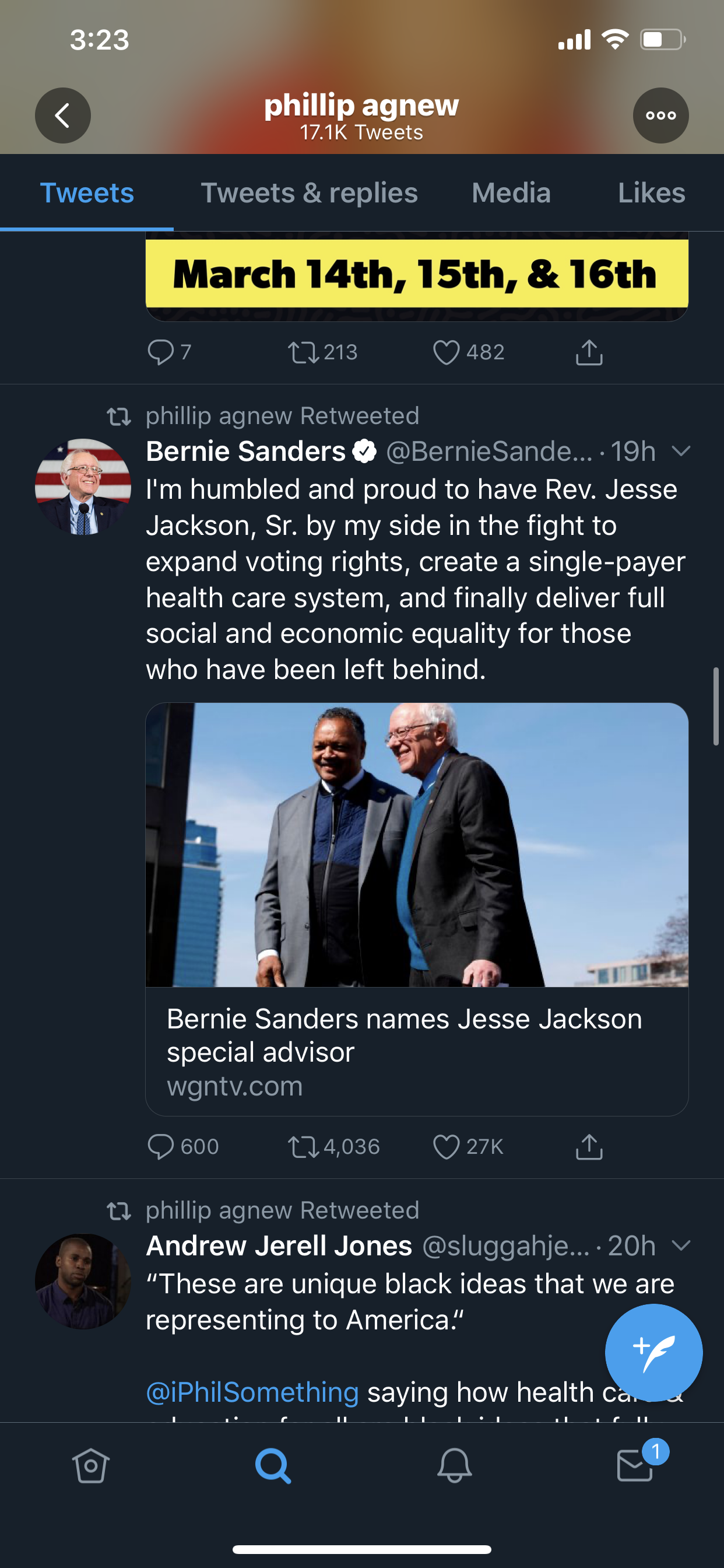Open the Likes tab
The image size is (724, 1568).
click(651, 193)
